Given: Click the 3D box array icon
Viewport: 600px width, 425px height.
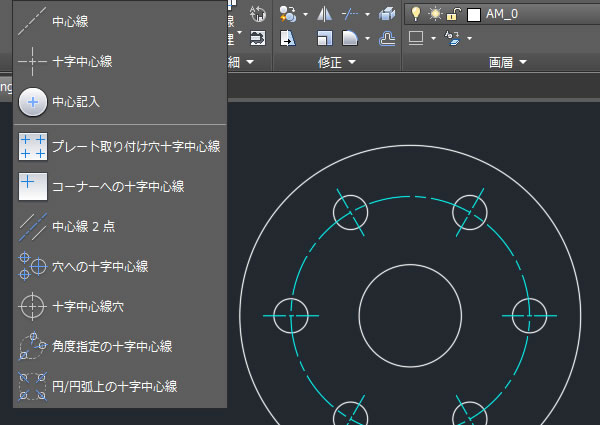Looking at the screenshot, I should [387, 15].
